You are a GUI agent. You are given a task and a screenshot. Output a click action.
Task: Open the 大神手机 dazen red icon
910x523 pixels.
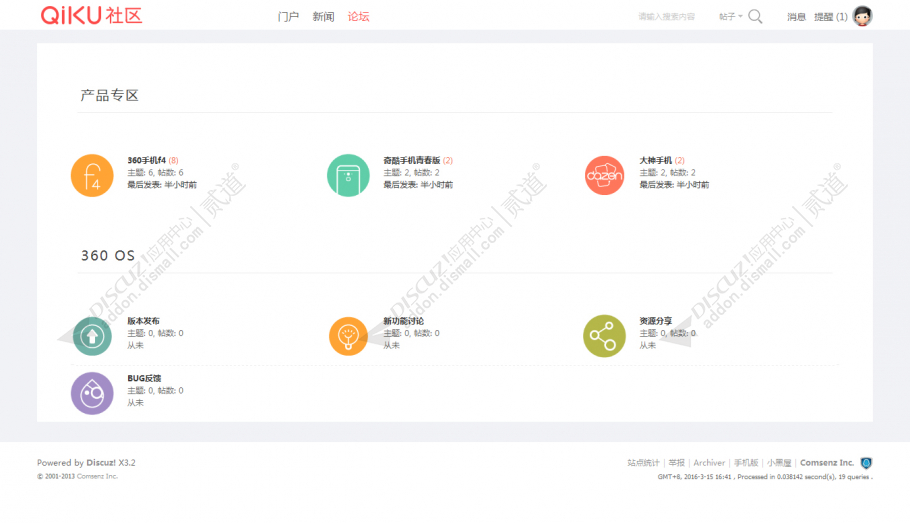[604, 175]
